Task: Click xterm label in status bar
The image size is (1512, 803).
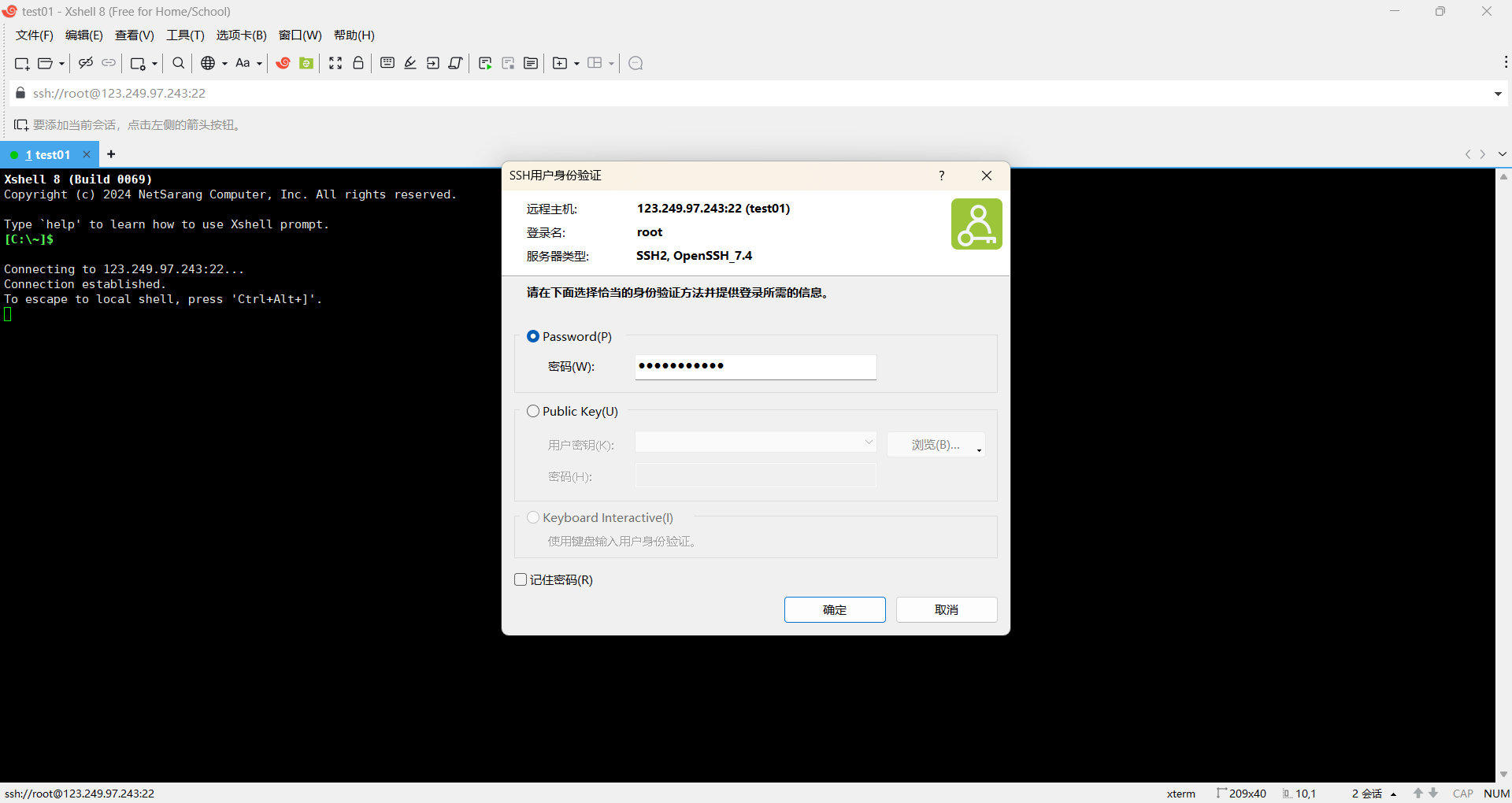Action: 1181,794
